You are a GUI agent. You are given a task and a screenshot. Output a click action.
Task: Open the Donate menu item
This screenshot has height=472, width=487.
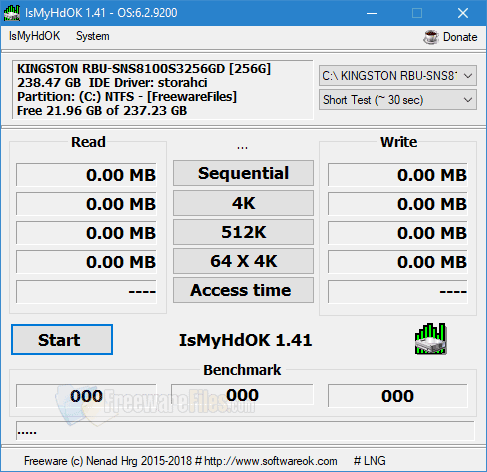(x=450, y=37)
